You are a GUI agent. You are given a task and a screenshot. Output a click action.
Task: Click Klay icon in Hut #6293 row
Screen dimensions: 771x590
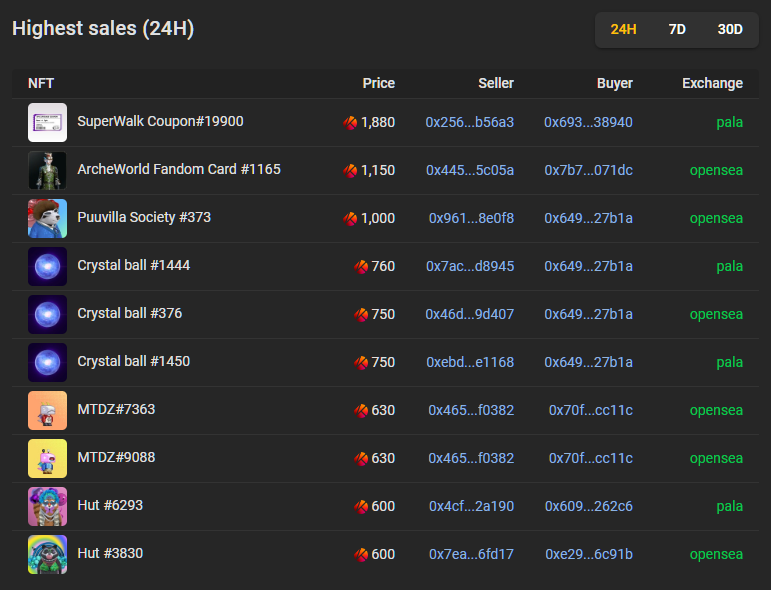(361, 506)
